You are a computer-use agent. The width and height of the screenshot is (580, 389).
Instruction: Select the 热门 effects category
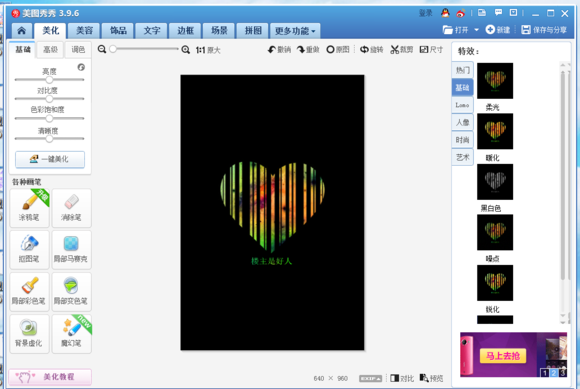click(462, 70)
